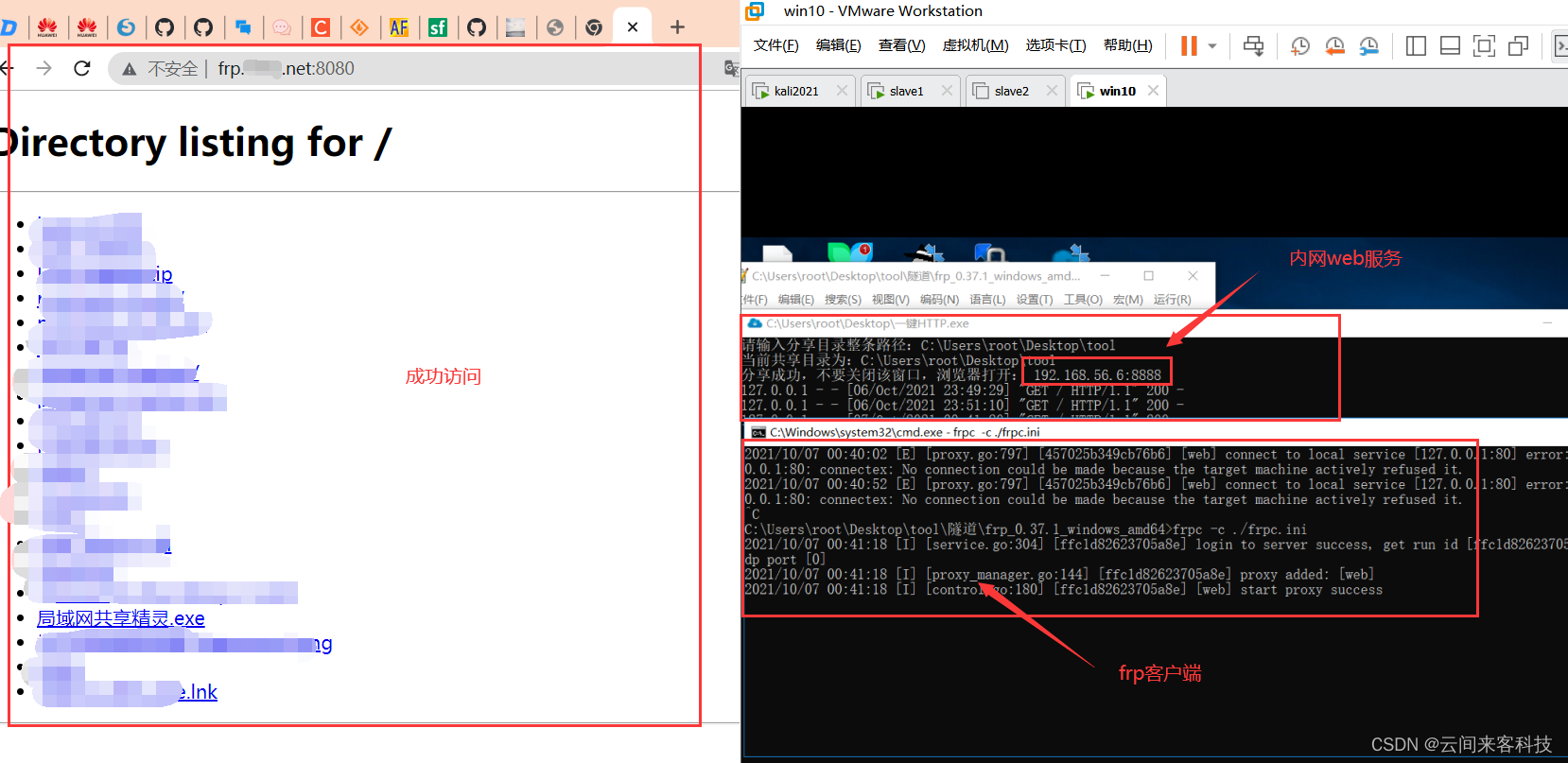This screenshot has width=1568, height=763.
Task: Open the 局域网共享精灵.exe link
Action: click(121, 618)
